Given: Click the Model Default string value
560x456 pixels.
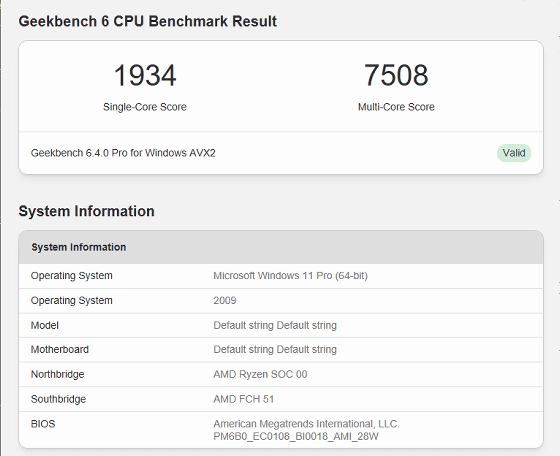Looking at the screenshot, I should point(275,325).
